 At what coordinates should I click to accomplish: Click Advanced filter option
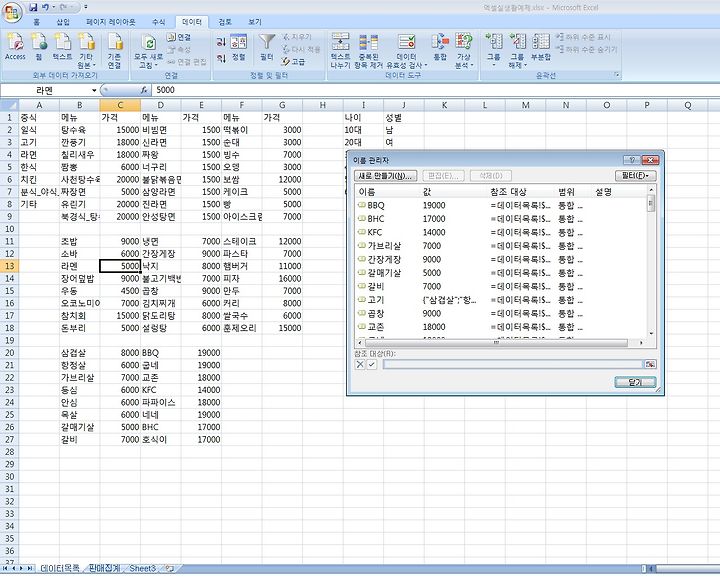click(x=293, y=62)
